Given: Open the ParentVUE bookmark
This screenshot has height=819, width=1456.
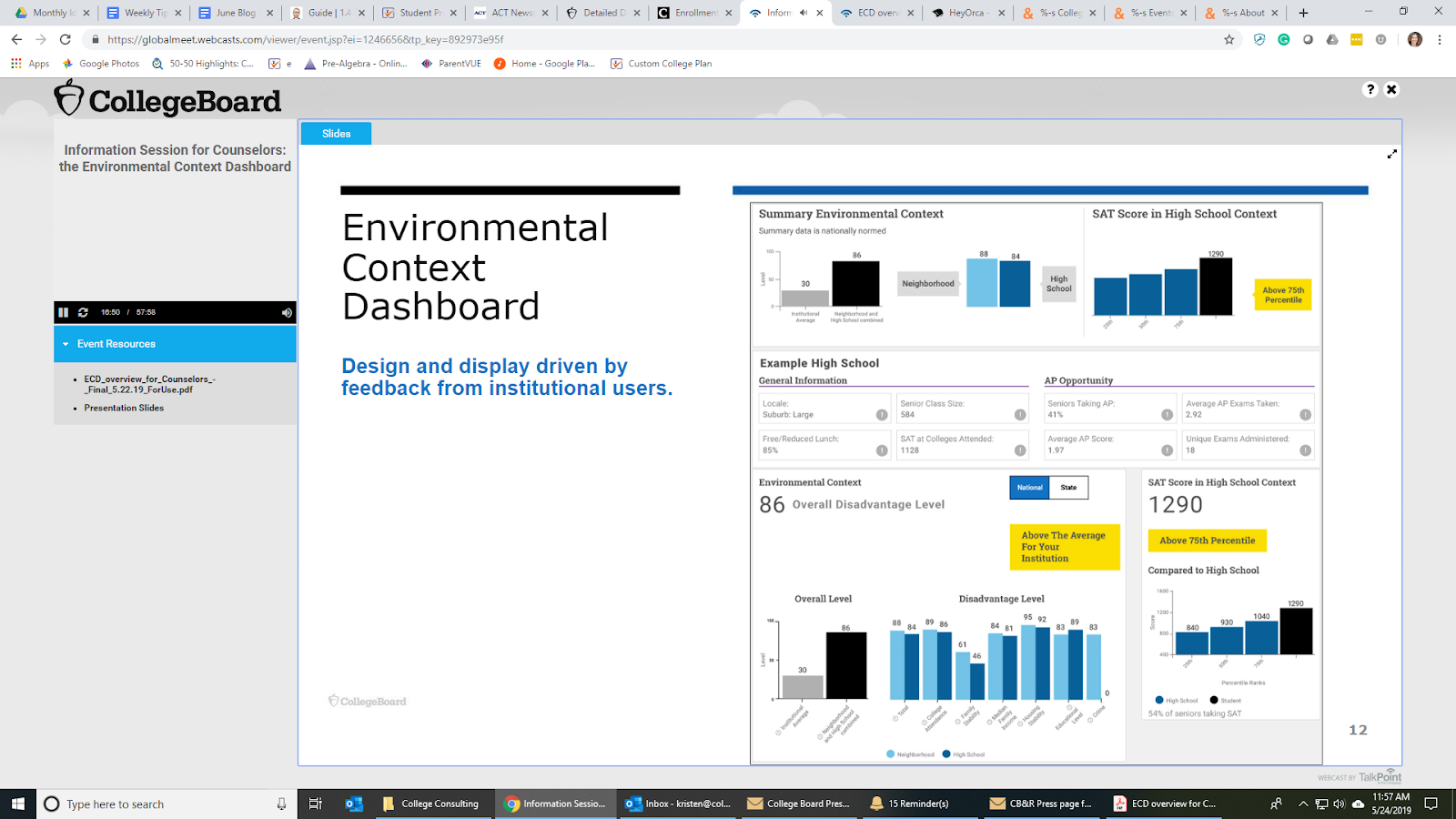Looking at the screenshot, I should [451, 64].
